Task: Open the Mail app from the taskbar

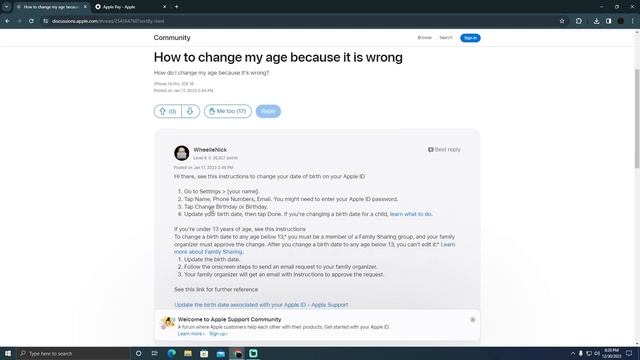Action: 221,353
